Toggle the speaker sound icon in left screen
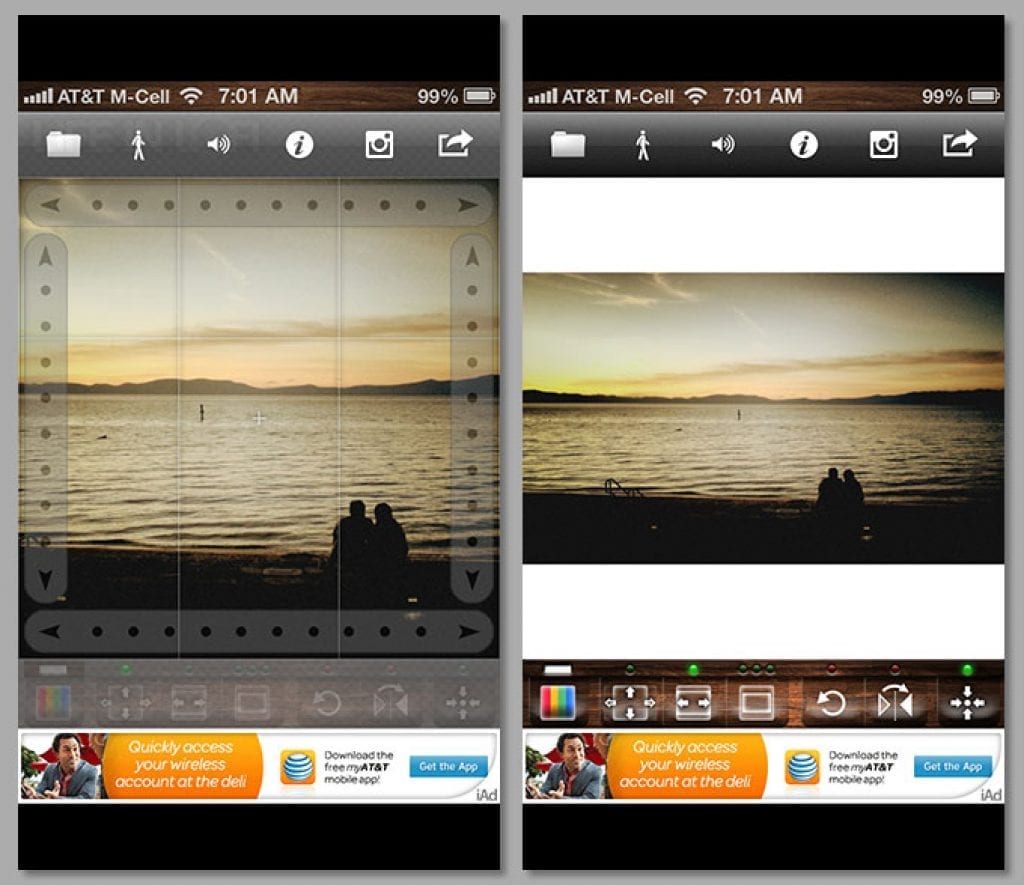This screenshot has width=1024, height=885. (x=218, y=144)
